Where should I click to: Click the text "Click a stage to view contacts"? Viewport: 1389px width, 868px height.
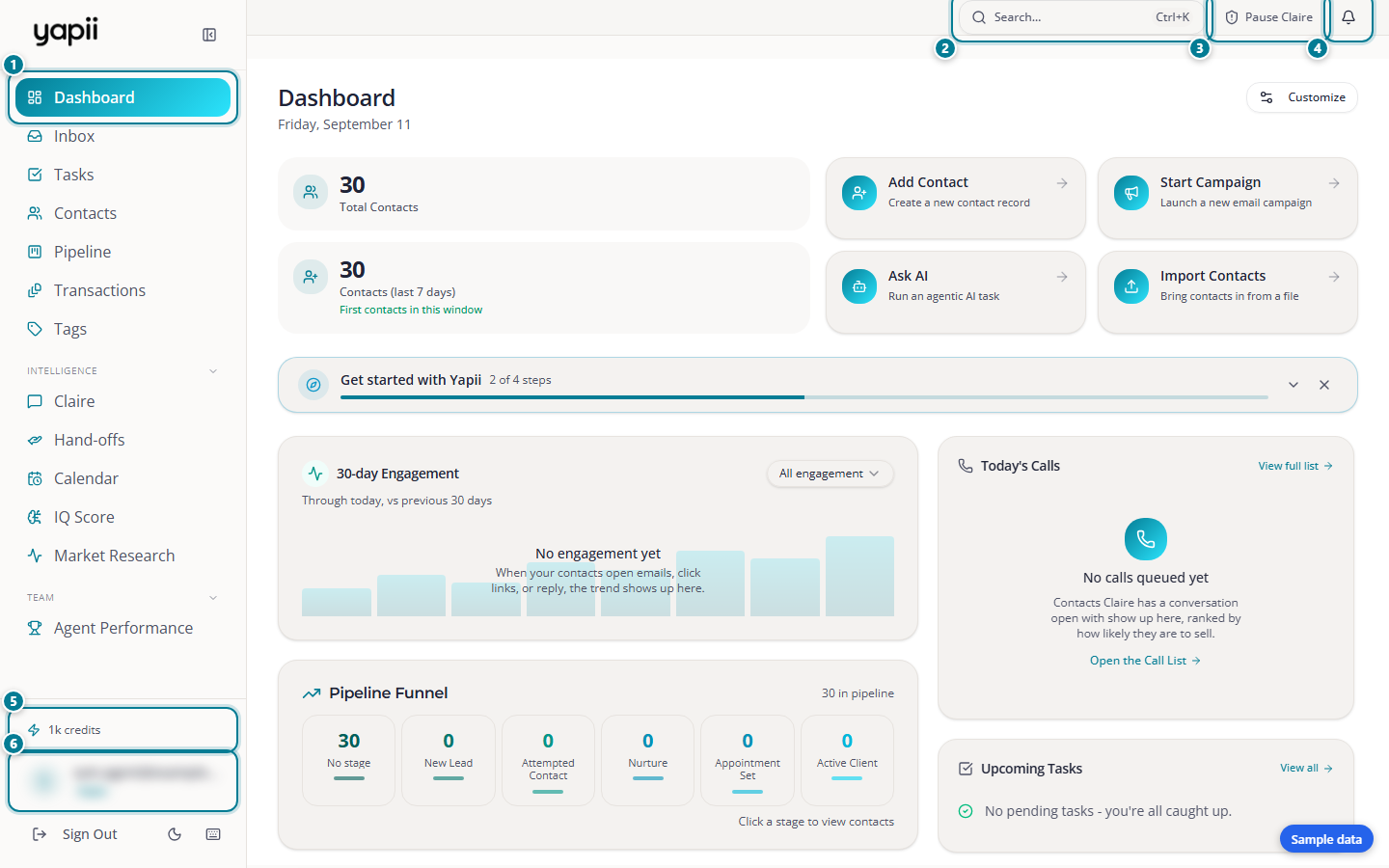(x=816, y=822)
